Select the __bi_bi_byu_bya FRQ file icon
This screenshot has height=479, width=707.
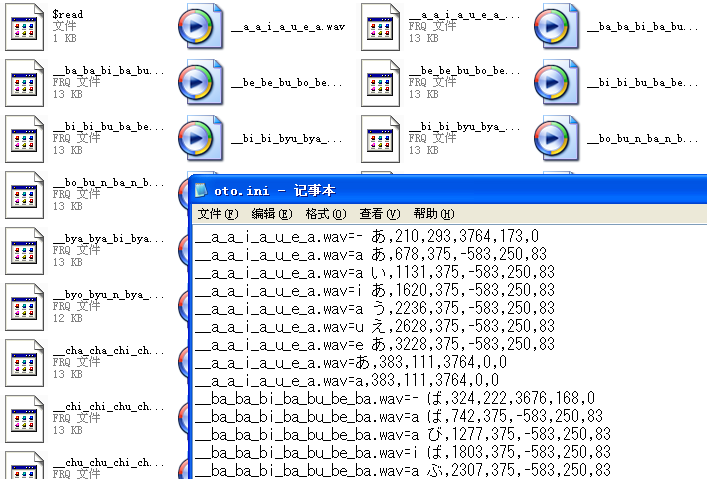click(x=380, y=139)
